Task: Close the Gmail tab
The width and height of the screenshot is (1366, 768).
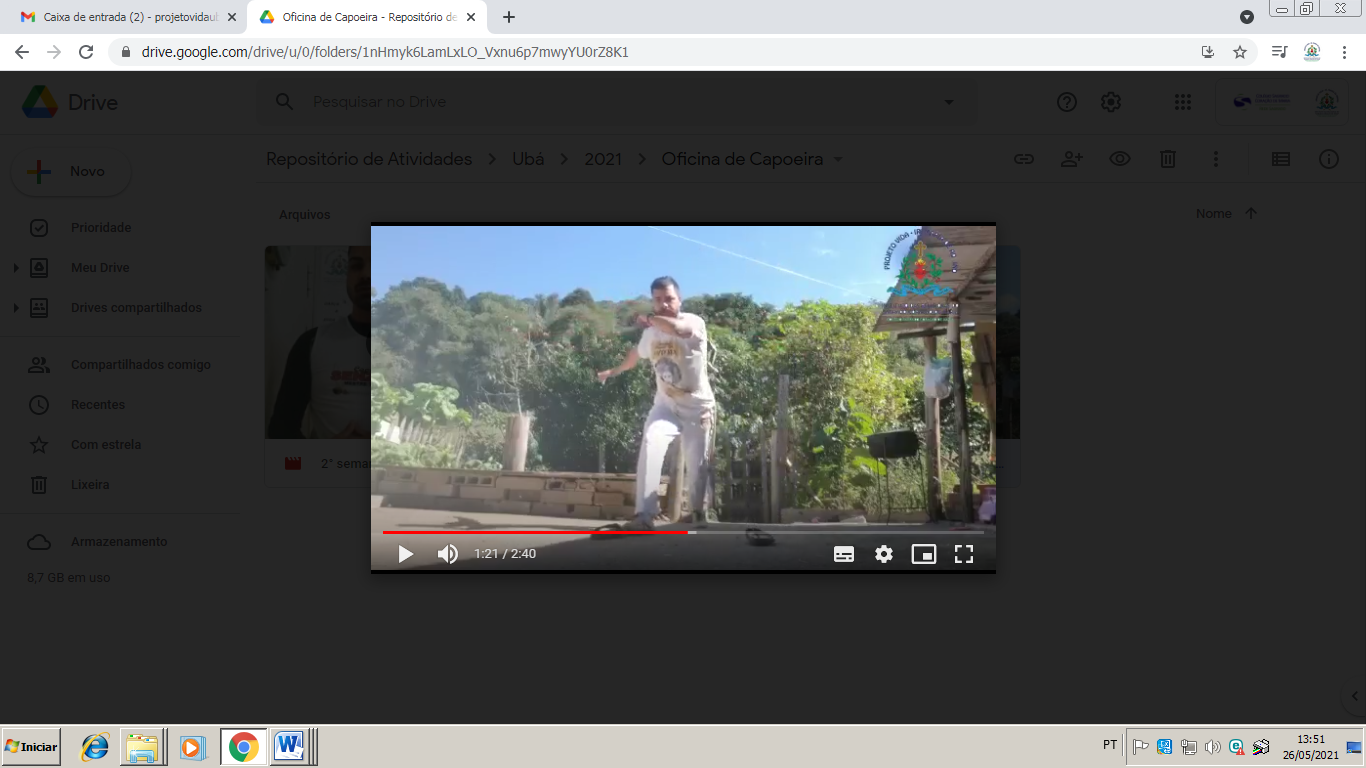Action: (232, 17)
